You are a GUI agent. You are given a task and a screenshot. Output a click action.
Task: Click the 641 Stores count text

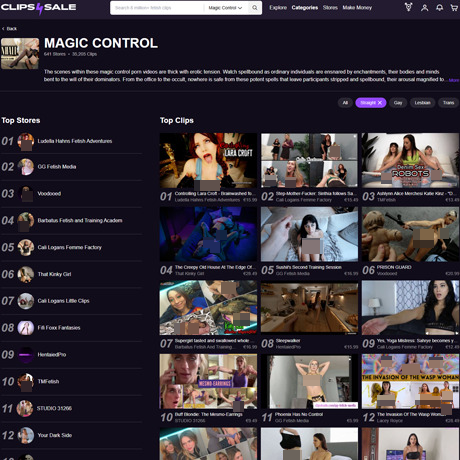(x=55, y=54)
